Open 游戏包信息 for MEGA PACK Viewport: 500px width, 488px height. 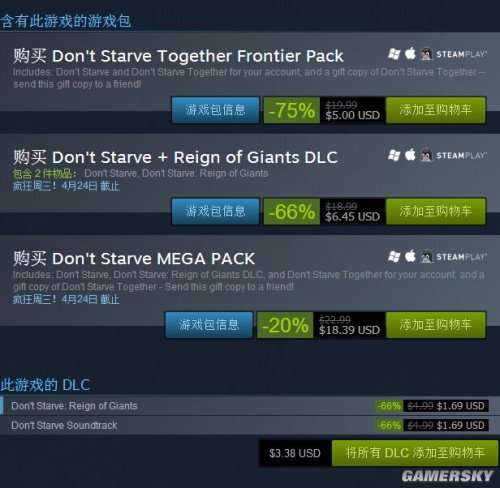click(209, 325)
